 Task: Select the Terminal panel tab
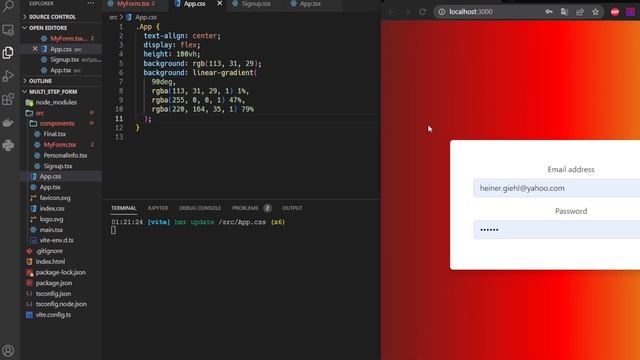point(124,208)
